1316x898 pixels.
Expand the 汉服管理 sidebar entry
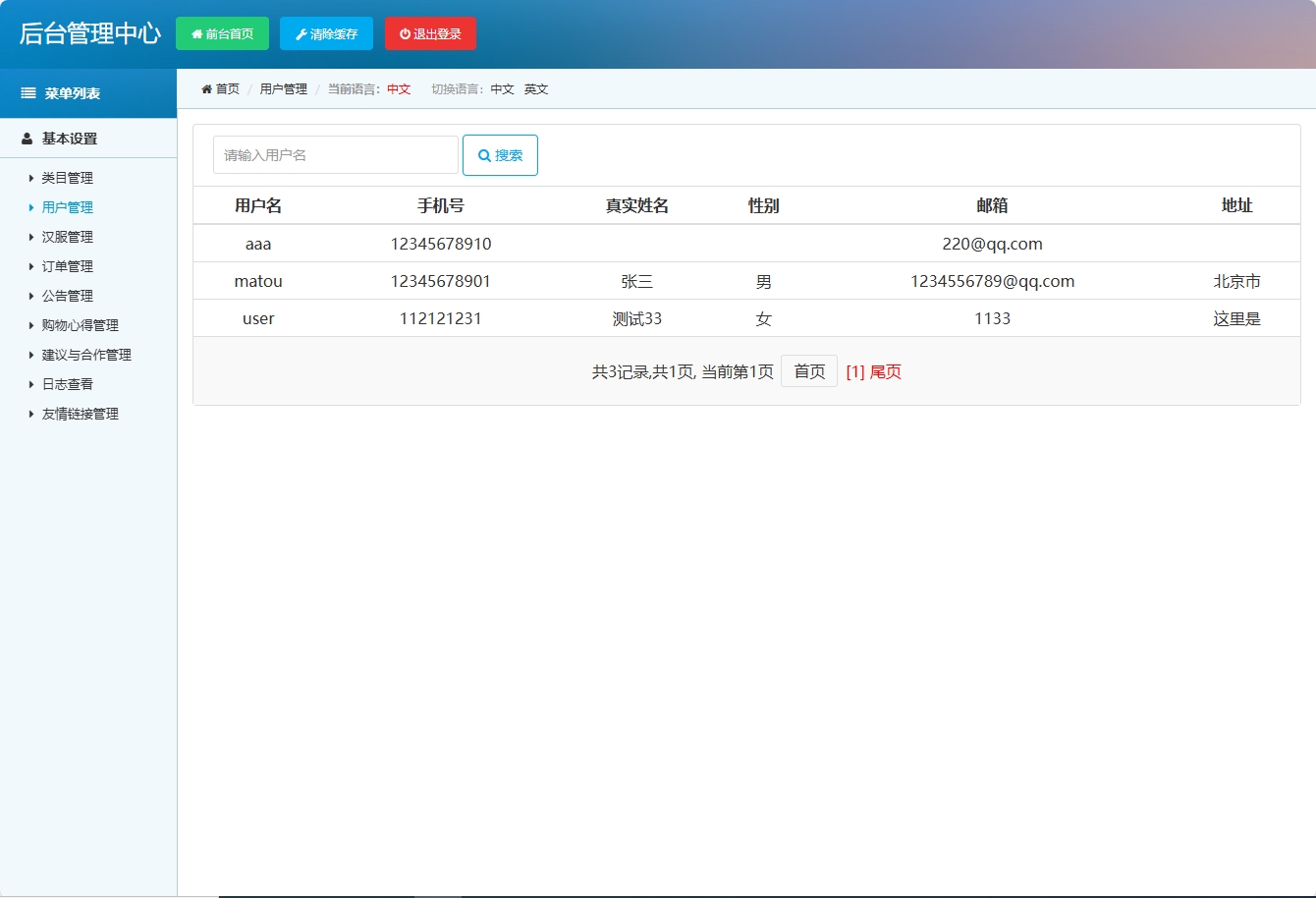(x=67, y=237)
